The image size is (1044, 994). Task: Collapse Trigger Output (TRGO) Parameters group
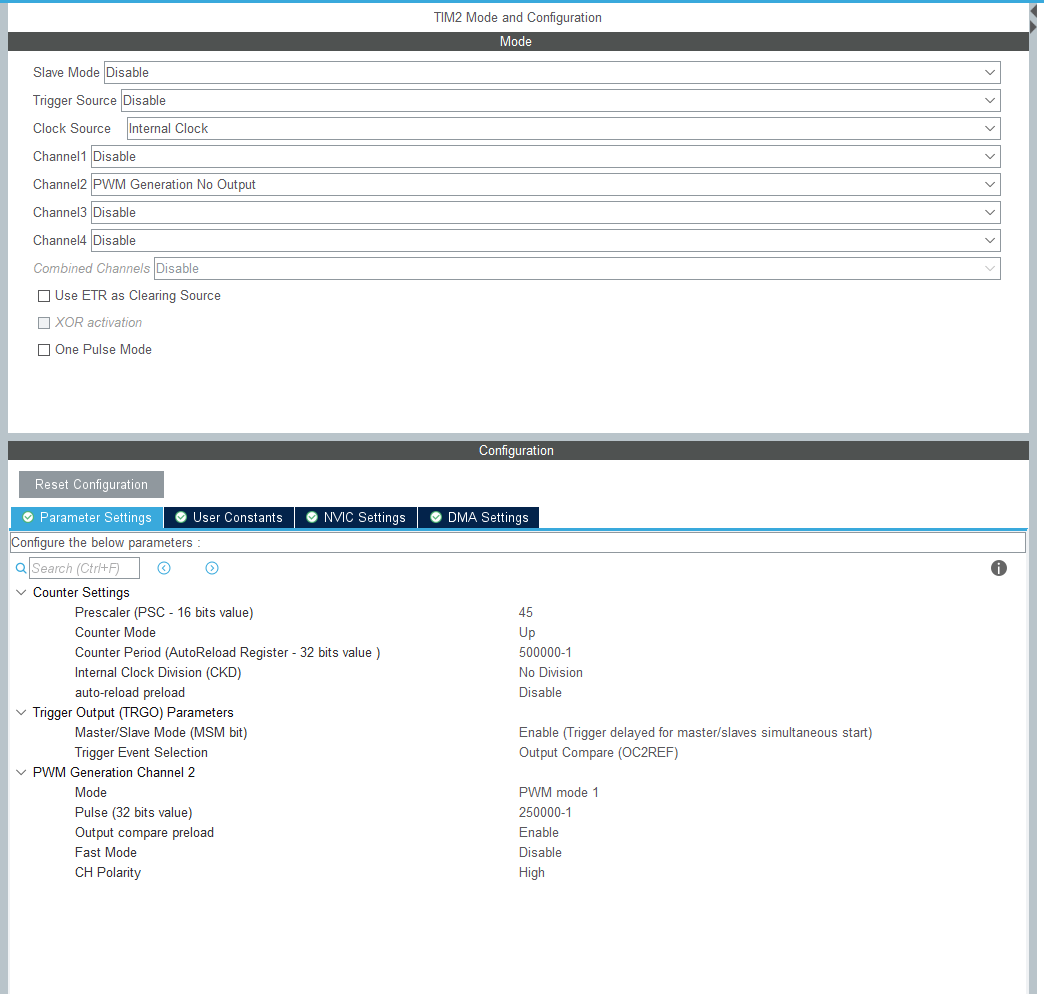[x=21, y=712]
